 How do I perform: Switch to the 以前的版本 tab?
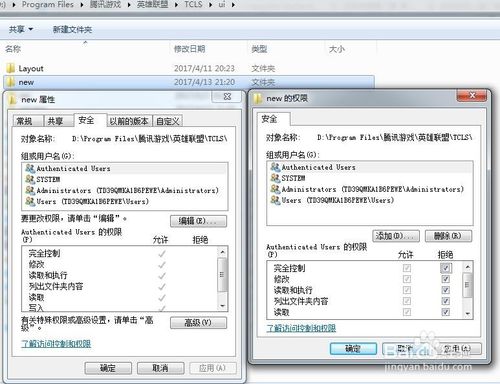(x=129, y=121)
